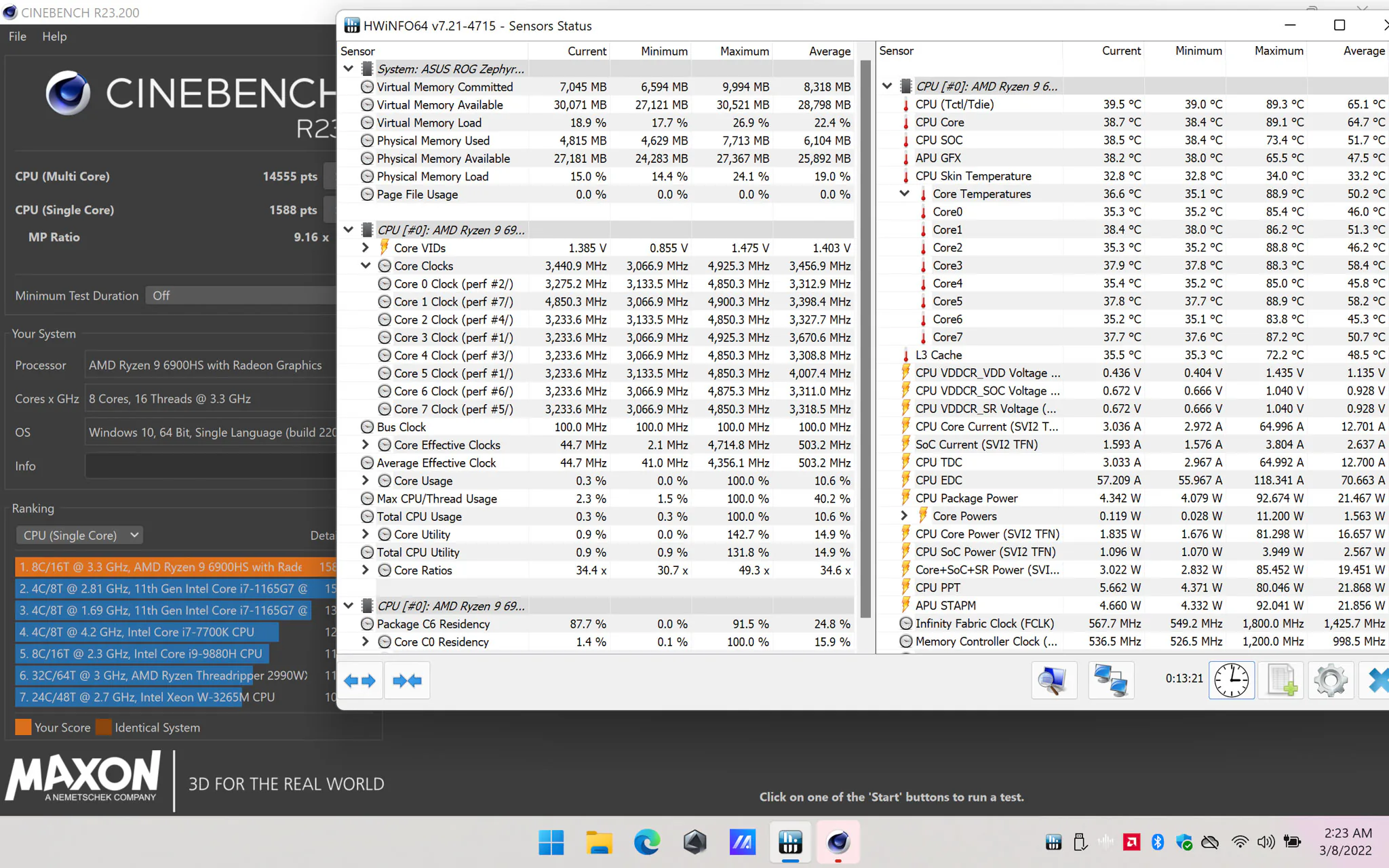Open the CPU (Single Core) ranking dropdown
This screenshot has height=868, width=1389.
pos(80,535)
